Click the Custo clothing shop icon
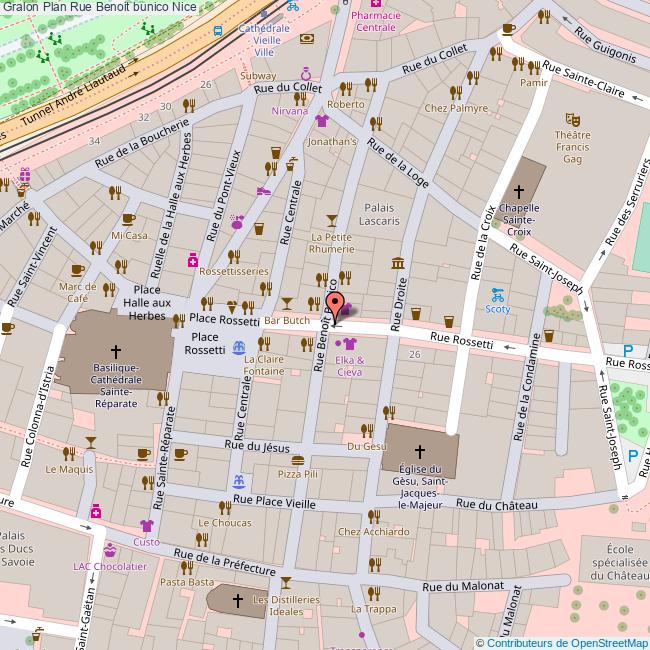Screen dimensions: 650x650 [147, 526]
